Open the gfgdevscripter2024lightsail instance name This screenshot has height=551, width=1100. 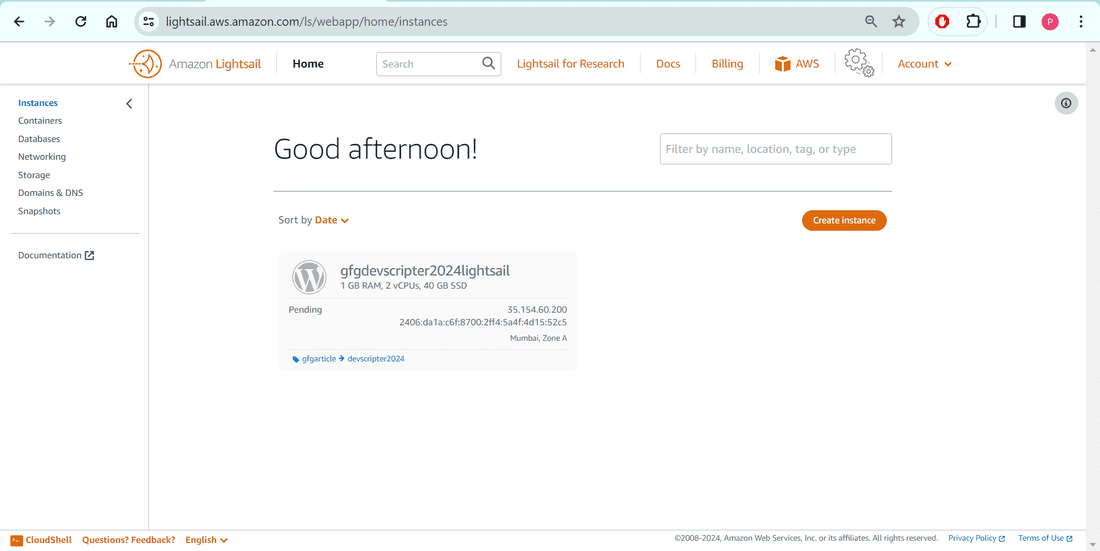point(425,270)
